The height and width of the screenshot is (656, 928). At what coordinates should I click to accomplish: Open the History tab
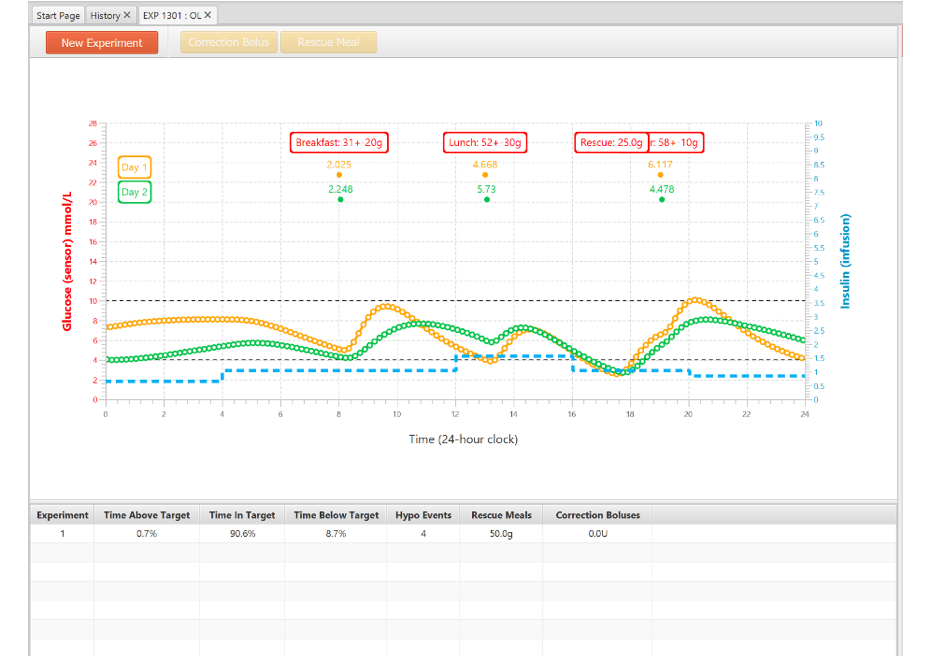tap(105, 15)
